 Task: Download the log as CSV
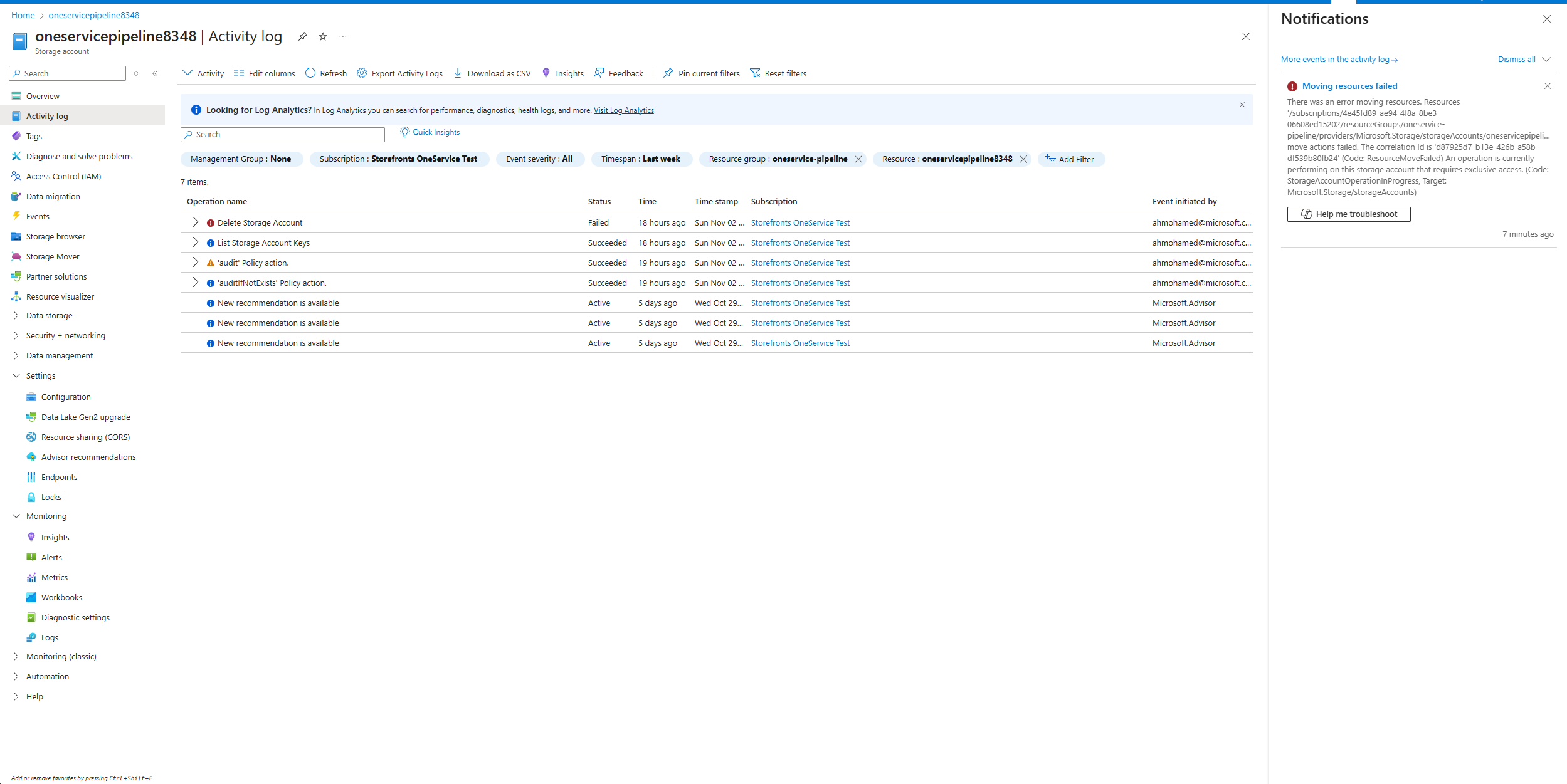pyautogui.click(x=492, y=73)
